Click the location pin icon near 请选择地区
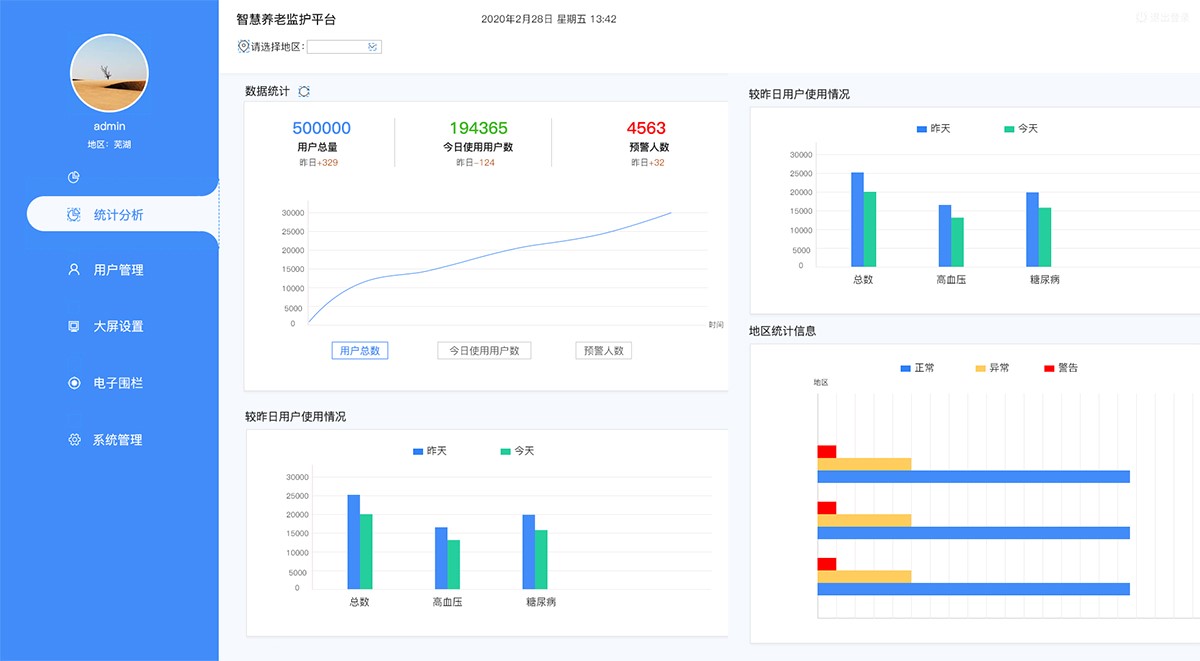Viewport: 1200px width, 661px height. pyautogui.click(x=243, y=47)
